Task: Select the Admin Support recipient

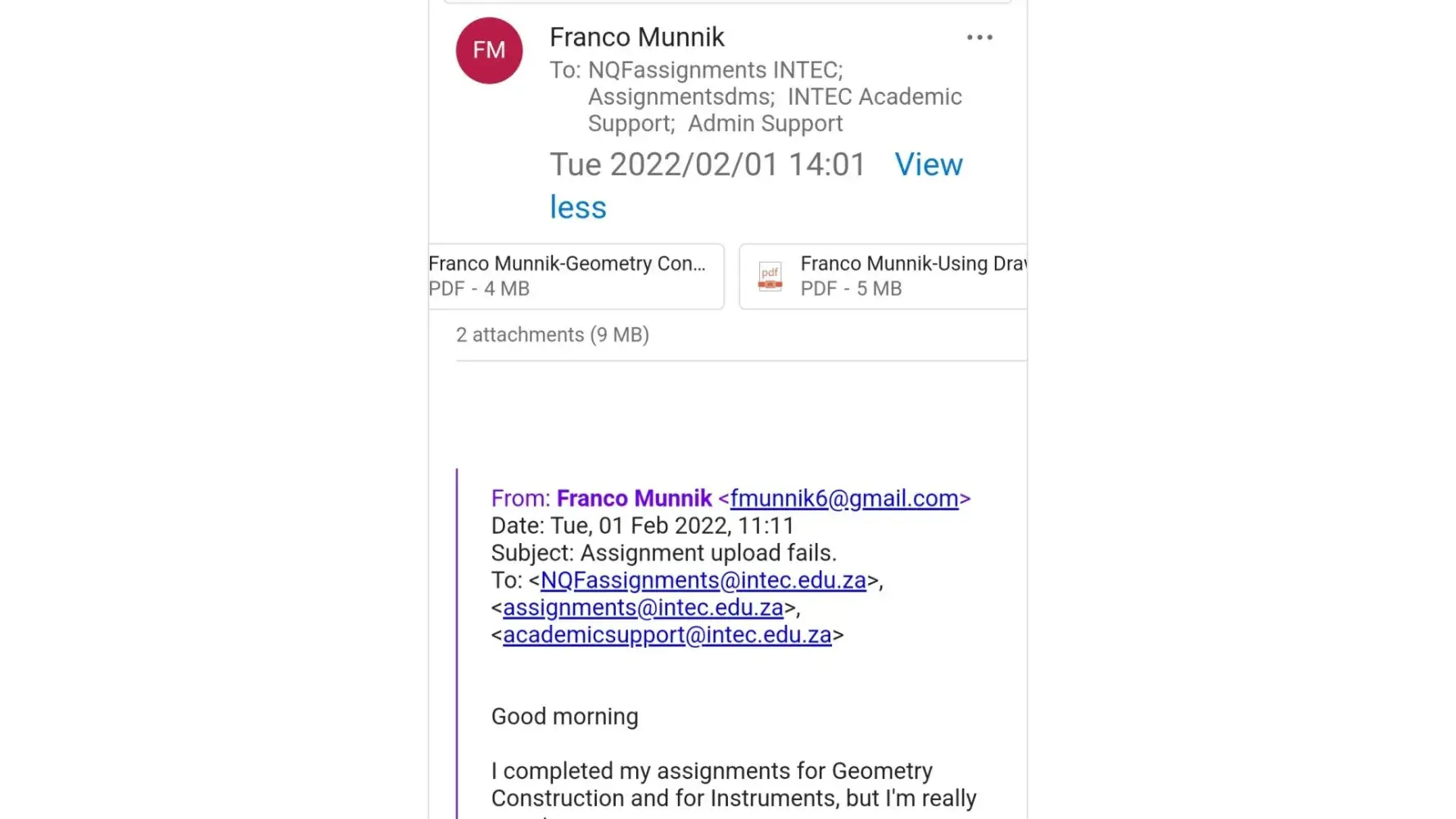Action: [765, 124]
